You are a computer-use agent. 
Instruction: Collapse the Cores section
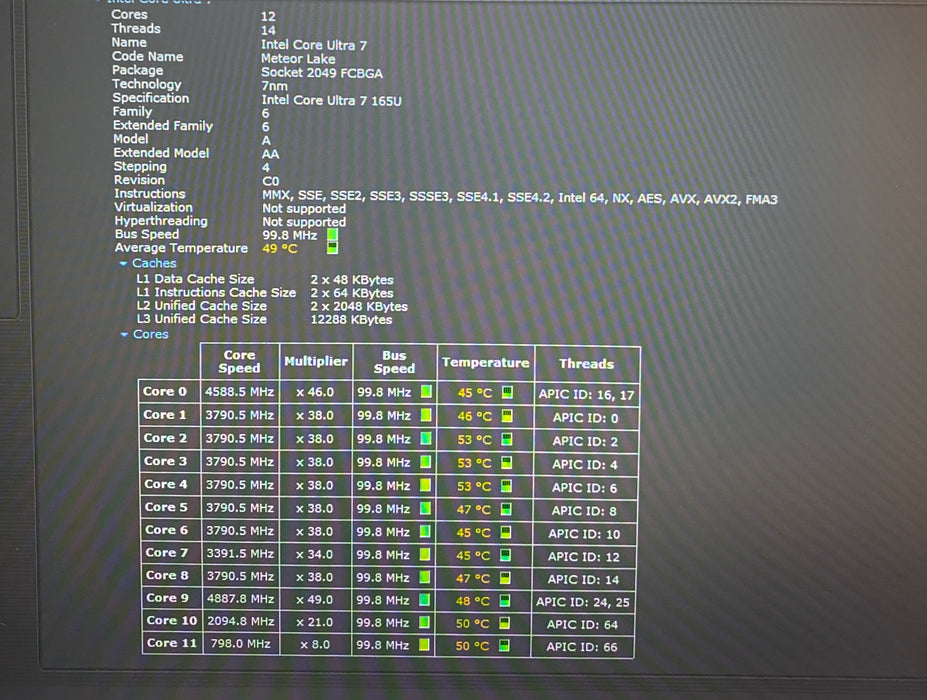(124, 334)
